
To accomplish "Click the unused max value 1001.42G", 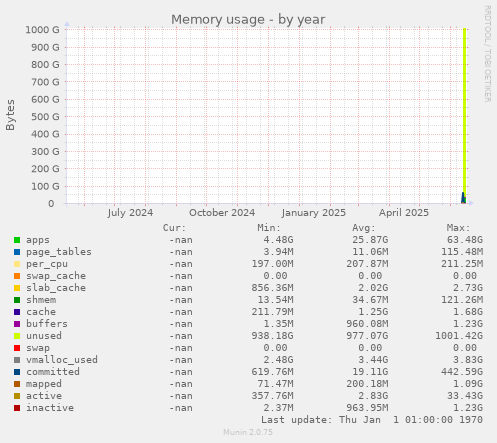I will pyautogui.click(x=459, y=336).
